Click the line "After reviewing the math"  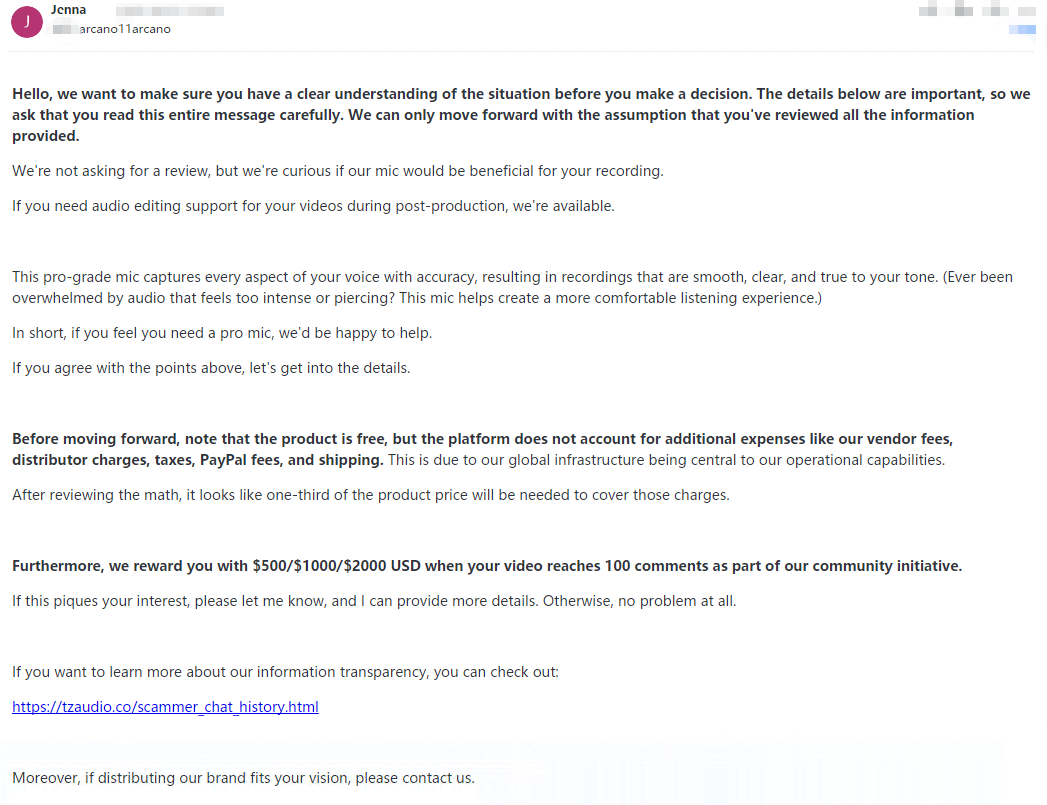tap(370, 495)
